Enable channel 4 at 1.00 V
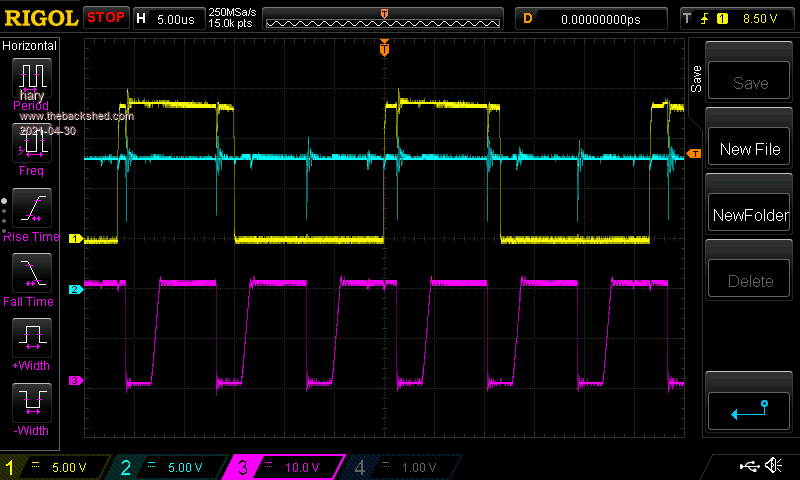The width and height of the screenshot is (800, 480). [x=398, y=467]
